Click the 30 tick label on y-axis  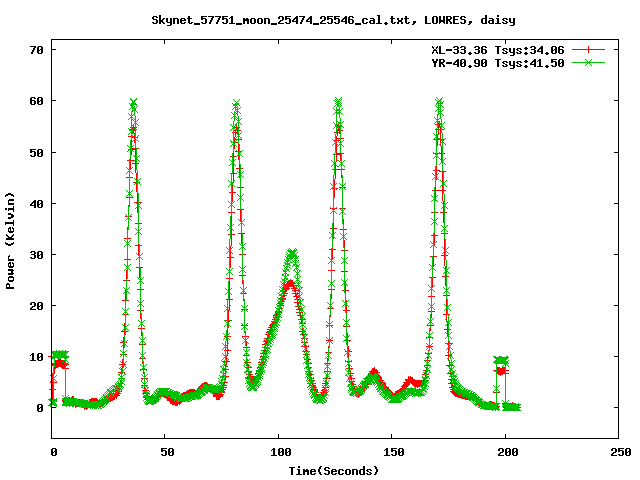(36, 254)
